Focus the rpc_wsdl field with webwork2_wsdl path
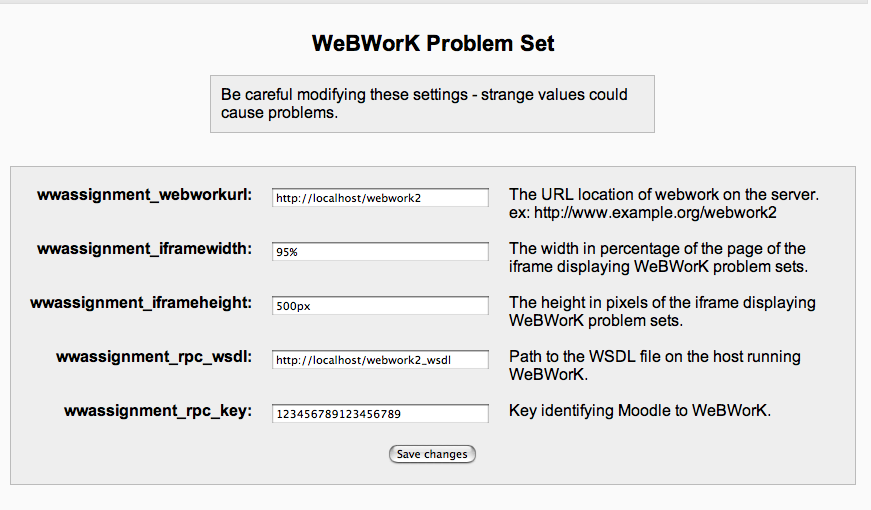The width and height of the screenshot is (871, 510). (381, 360)
